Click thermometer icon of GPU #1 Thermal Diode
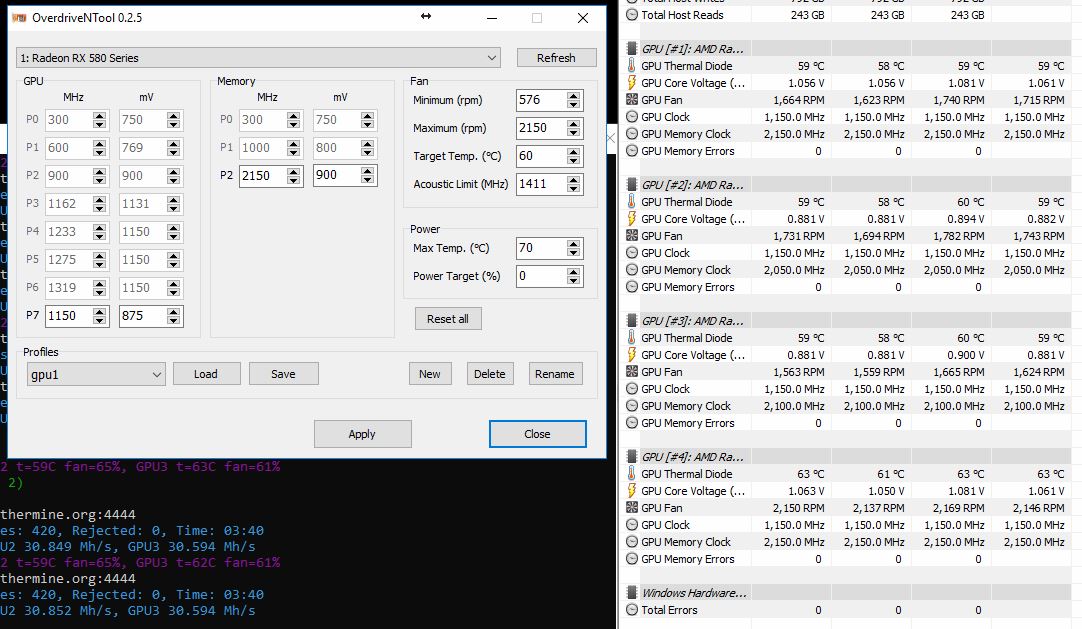The image size is (1082, 629). coord(631,66)
